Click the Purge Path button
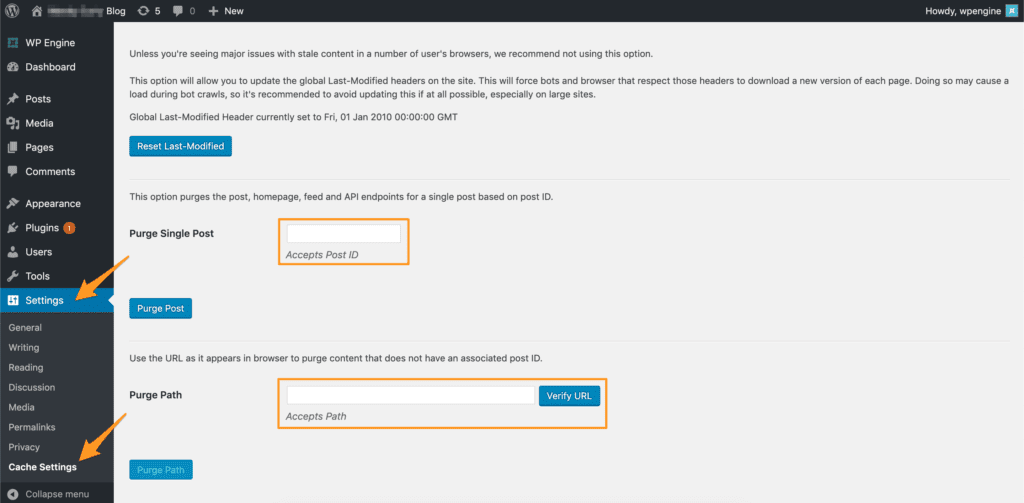The height and width of the screenshot is (503, 1024). [x=160, y=469]
